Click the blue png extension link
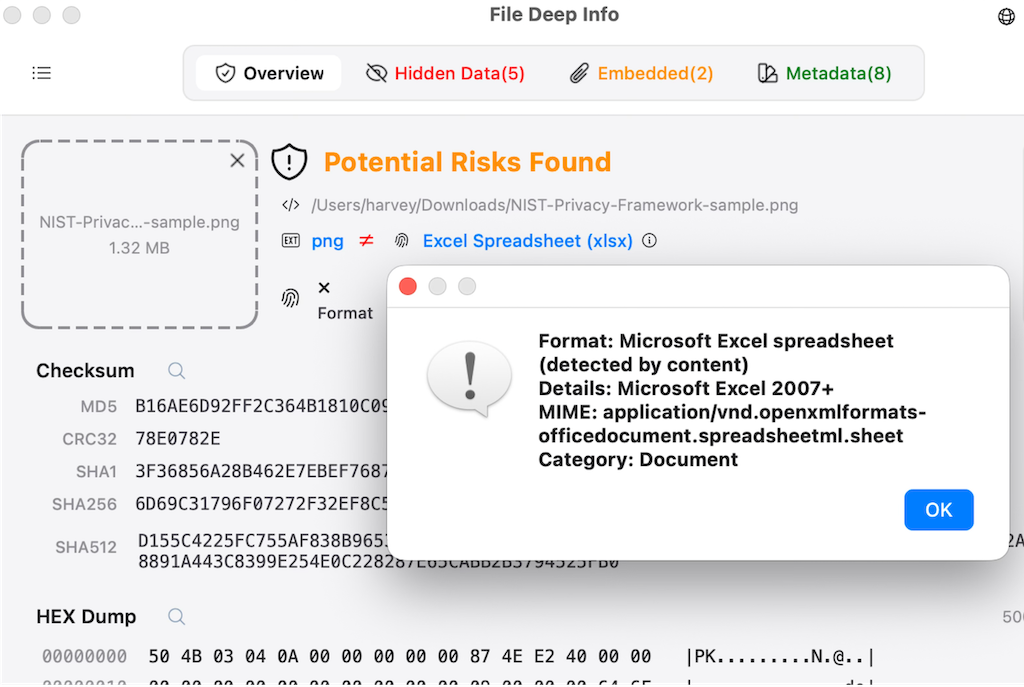Screen dimensions: 1024x687 327,241
